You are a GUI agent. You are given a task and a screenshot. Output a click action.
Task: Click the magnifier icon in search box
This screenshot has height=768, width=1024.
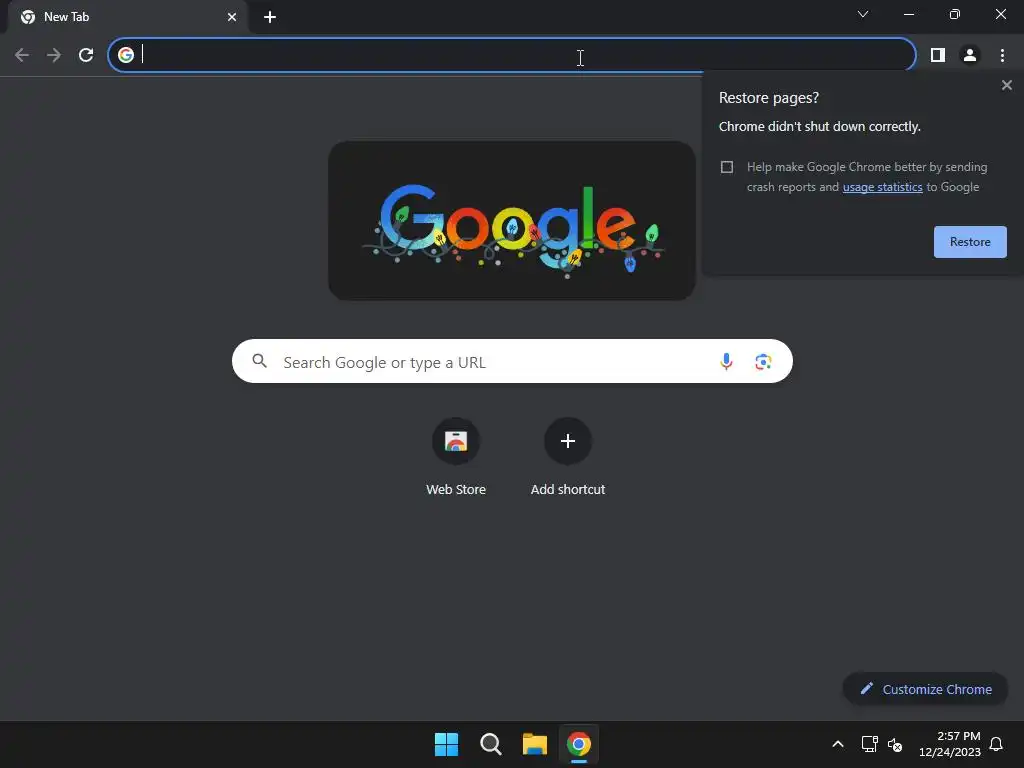259,360
